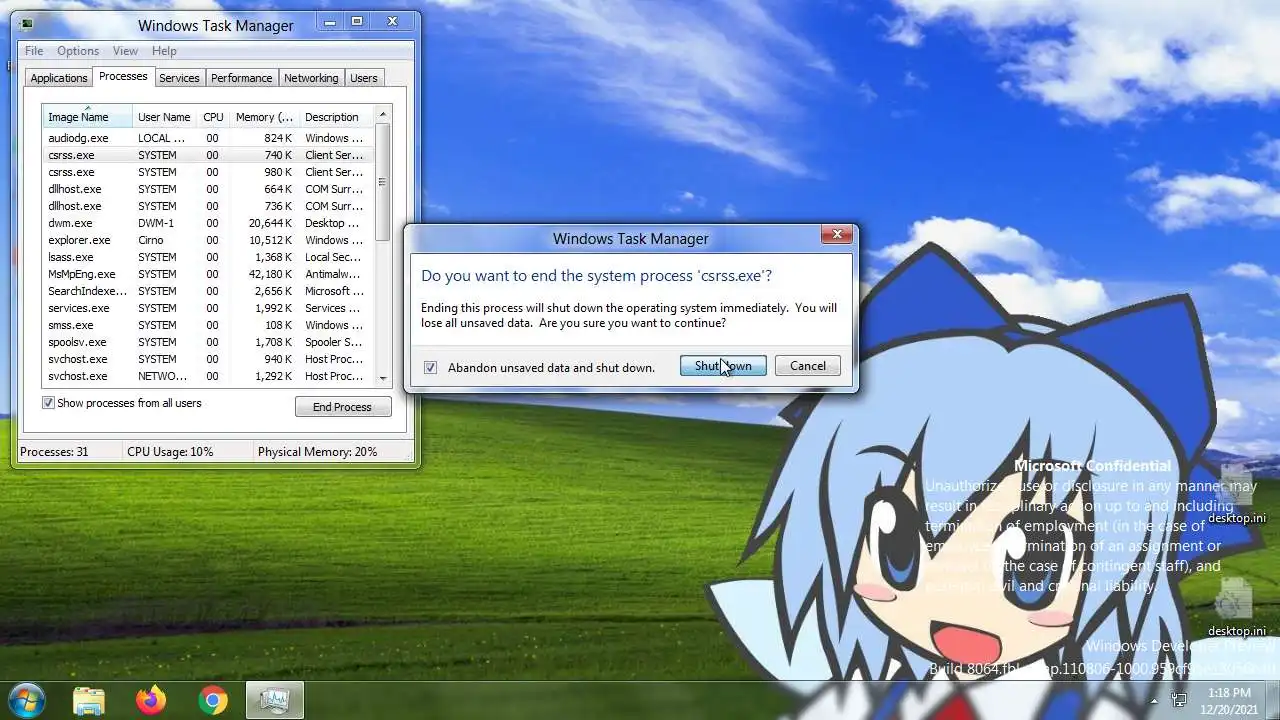Image resolution: width=1280 pixels, height=720 pixels.
Task: Click the network icon in the system tray
Action: click(x=1179, y=700)
